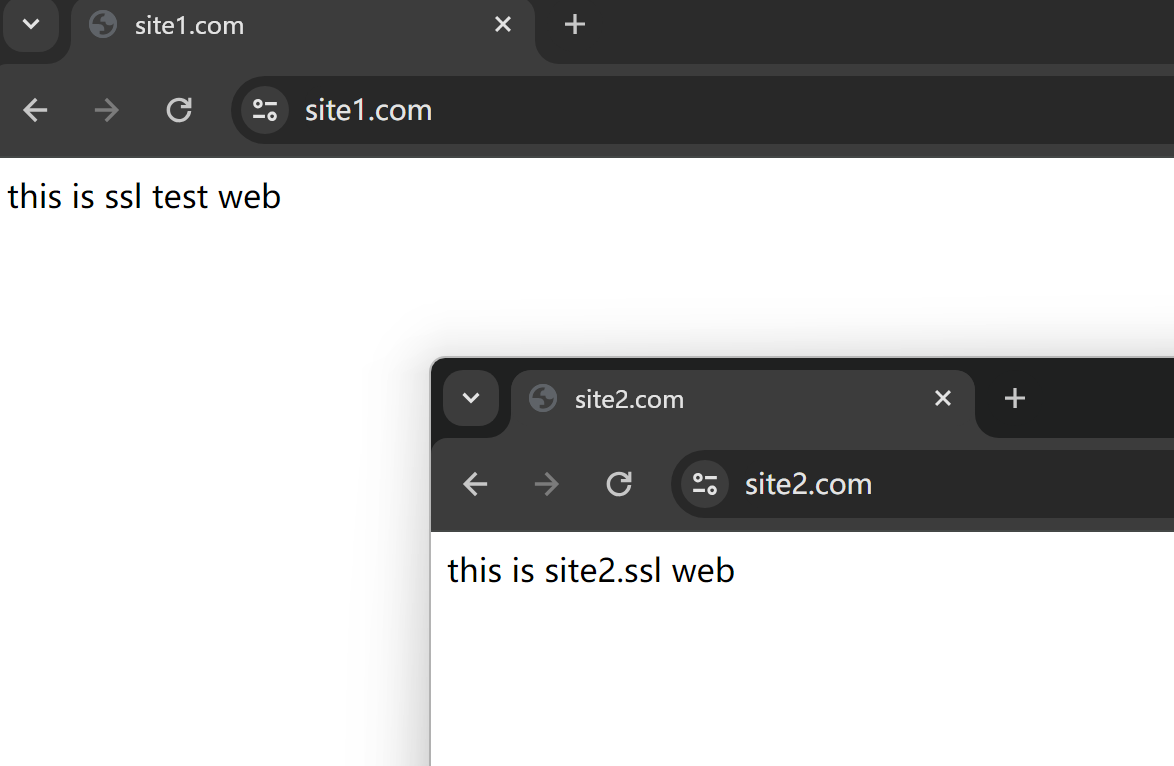Close the site1.com tab
This screenshot has height=766, width=1174.
[503, 24]
